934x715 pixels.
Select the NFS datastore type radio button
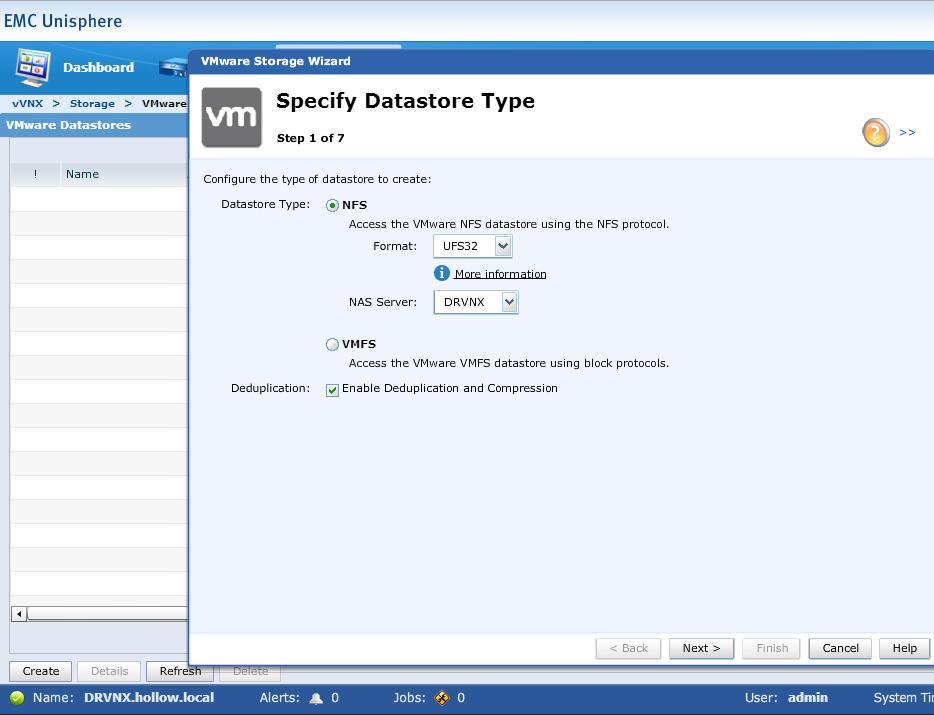tap(333, 205)
